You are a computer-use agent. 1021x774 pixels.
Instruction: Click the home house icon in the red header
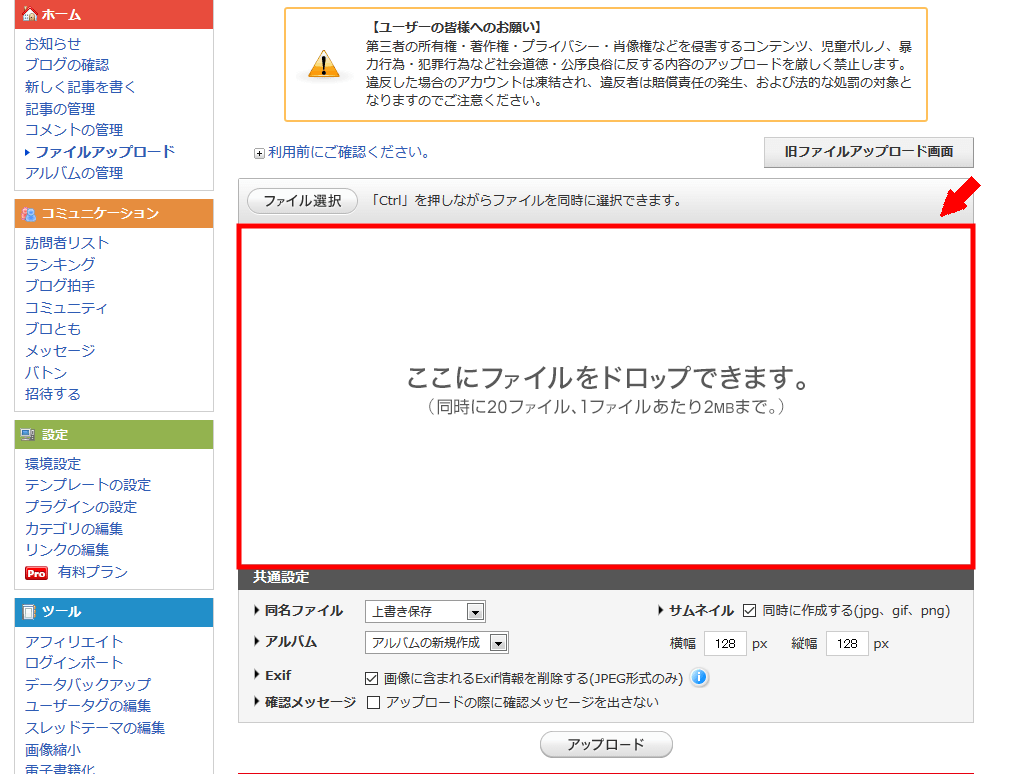click(29, 13)
